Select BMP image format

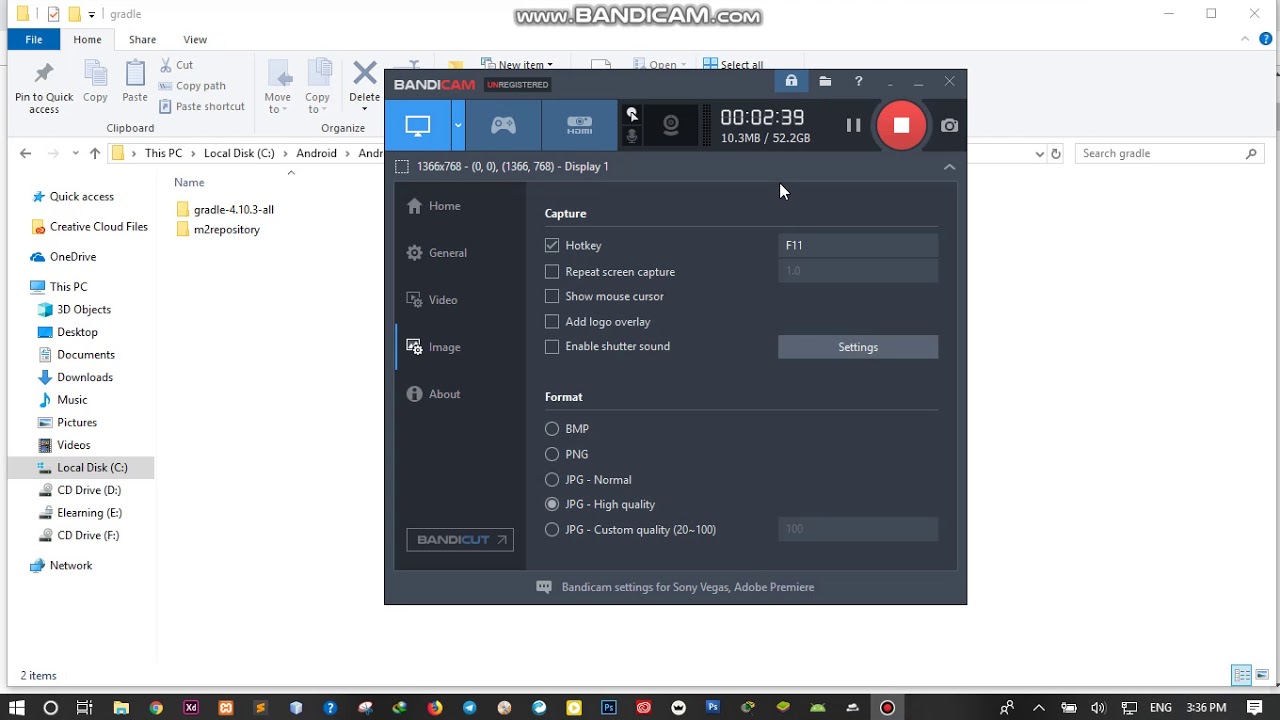pyautogui.click(x=552, y=429)
